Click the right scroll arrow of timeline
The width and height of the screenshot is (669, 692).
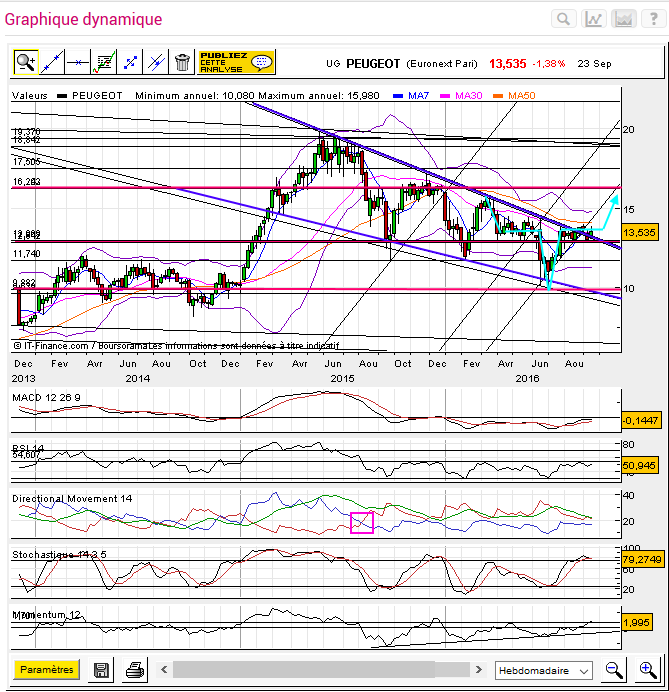tap(479, 670)
